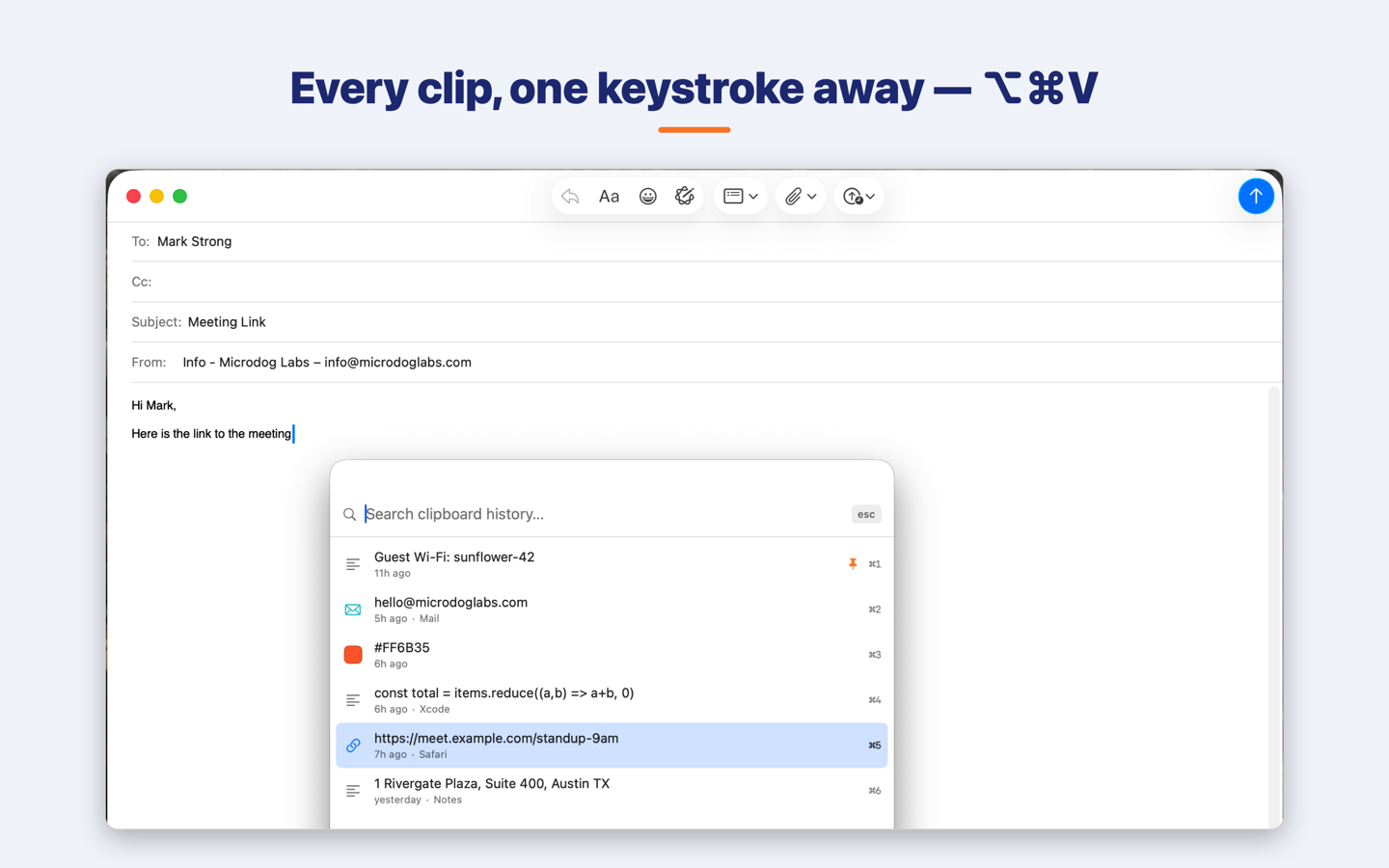This screenshot has height=868, width=1389.
Task: Select the Guest Wi-Fi: sunflower-42 clip
Action: 612,564
